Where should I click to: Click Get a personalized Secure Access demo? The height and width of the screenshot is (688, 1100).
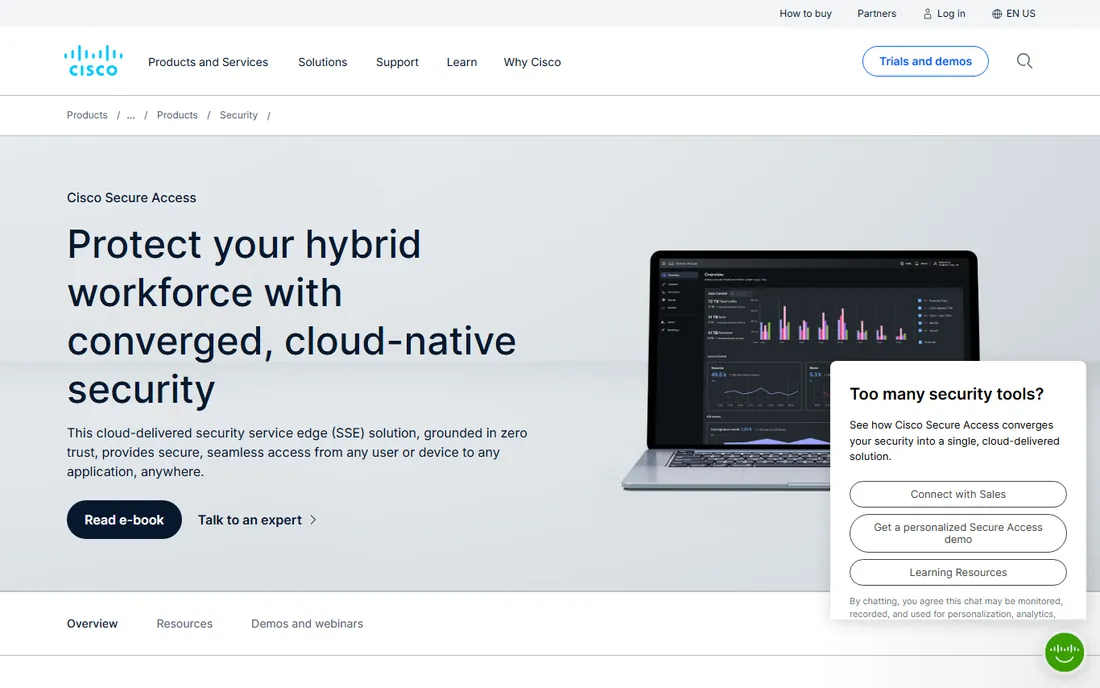958,533
